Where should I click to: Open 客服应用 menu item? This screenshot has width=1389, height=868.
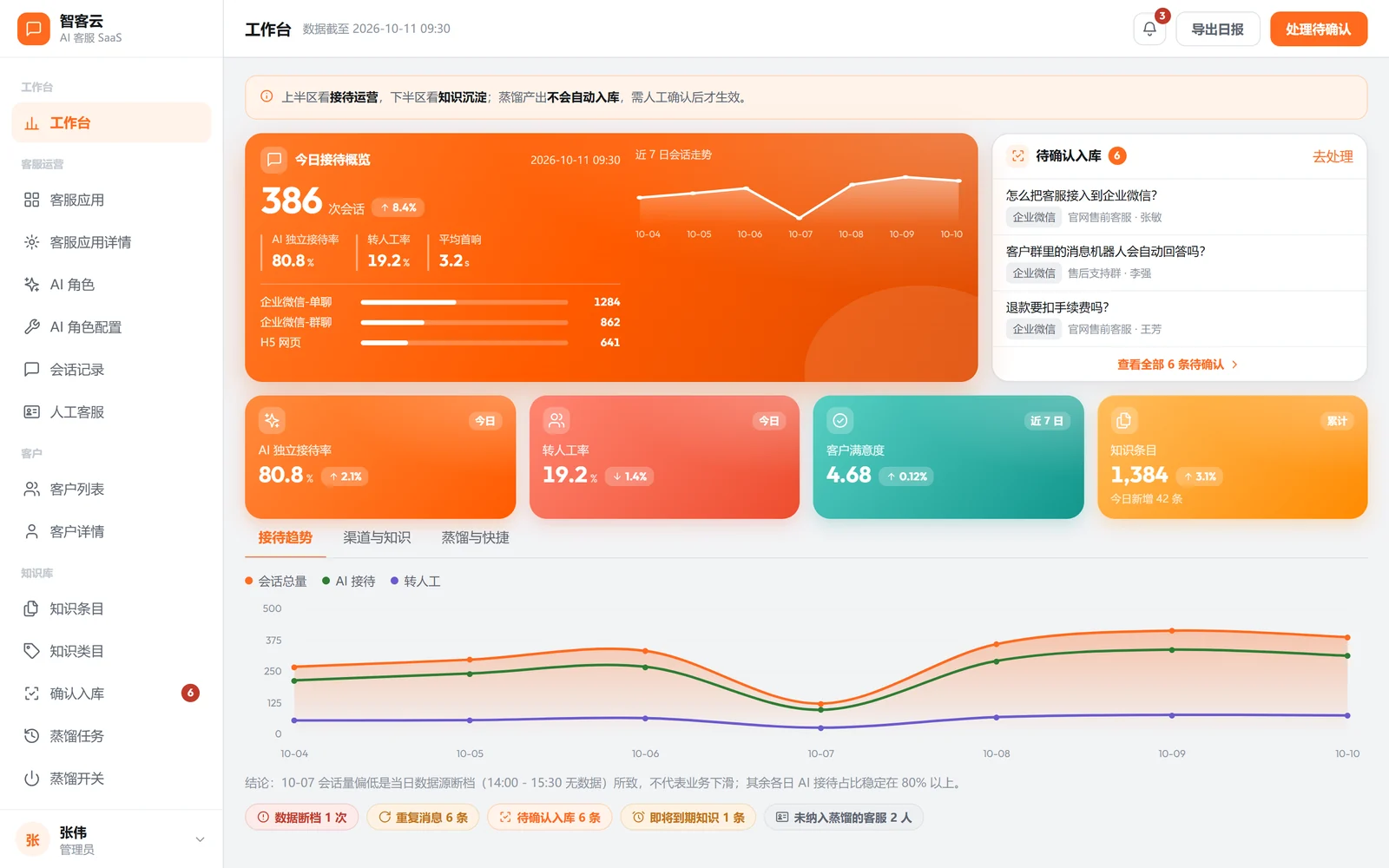pos(111,200)
